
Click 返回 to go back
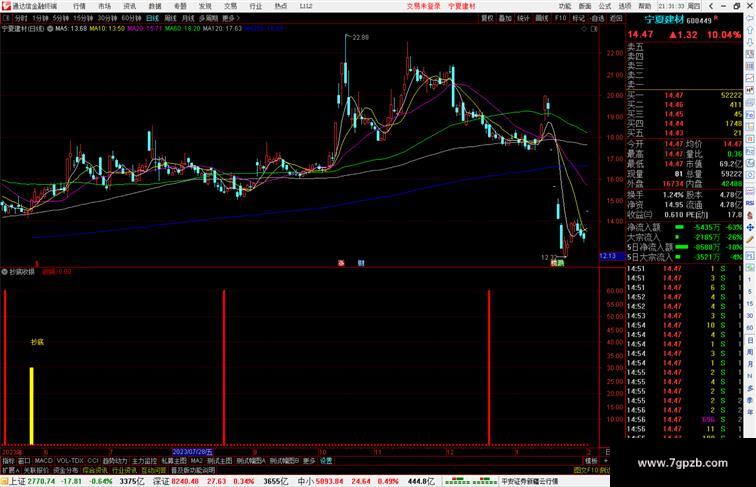coord(616,18)
